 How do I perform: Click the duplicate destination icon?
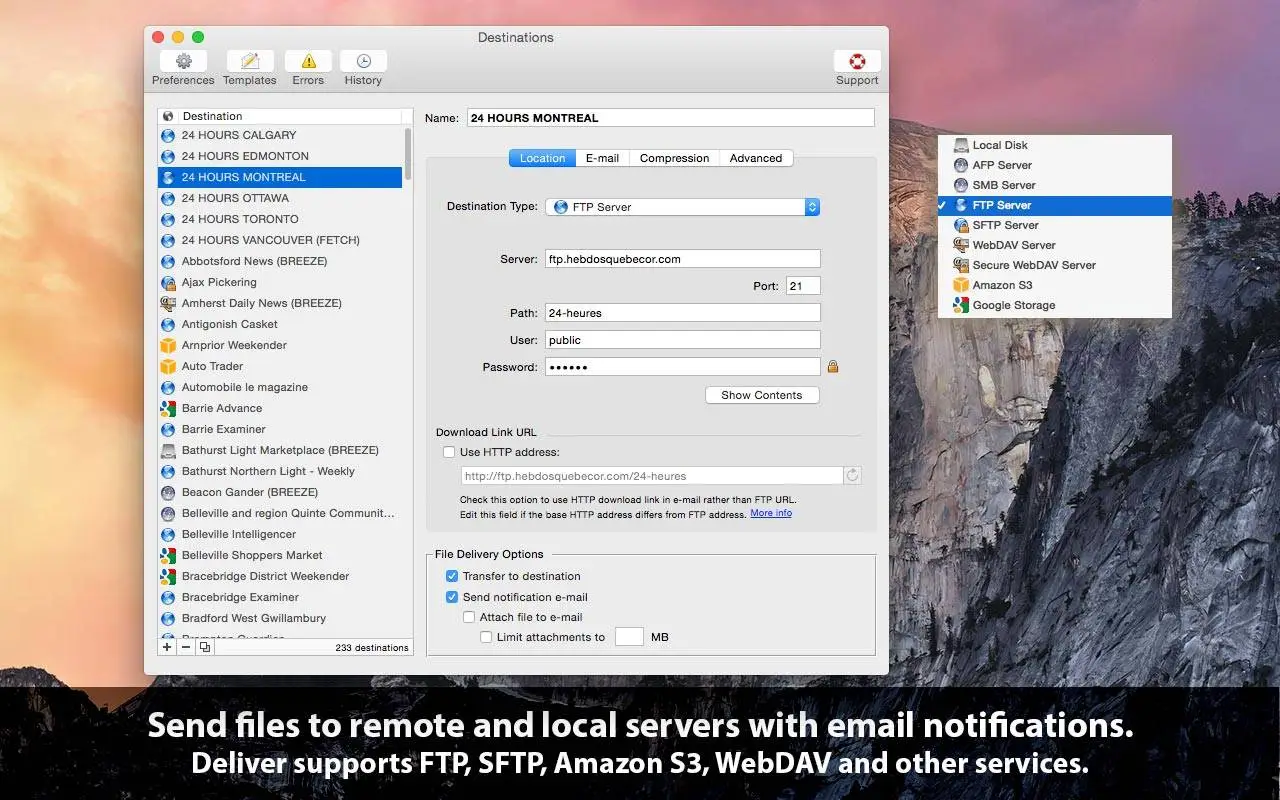[205, 647]
